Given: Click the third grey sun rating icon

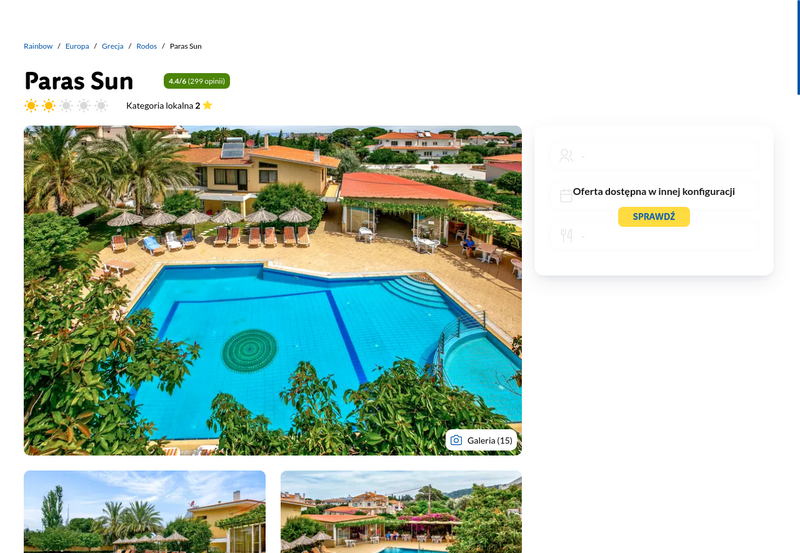Looking at the screenshot, I should (66, 106).
